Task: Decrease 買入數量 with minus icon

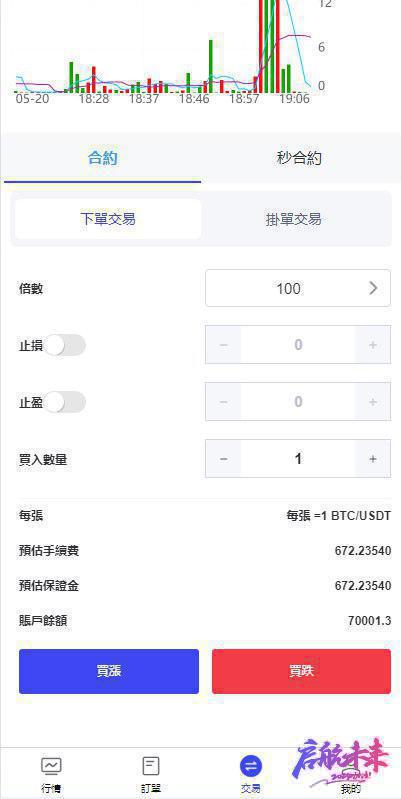Action: (x=223, y=459)
